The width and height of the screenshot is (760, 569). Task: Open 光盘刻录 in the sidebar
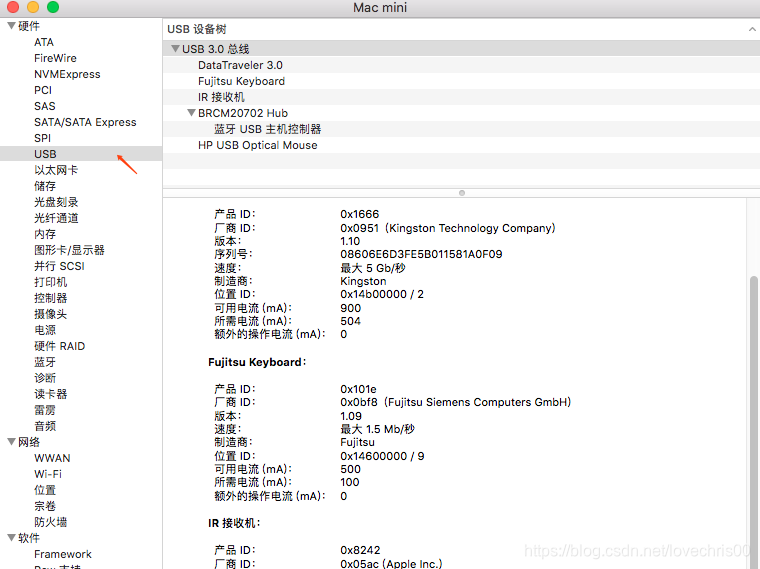[x=56, y=202]
